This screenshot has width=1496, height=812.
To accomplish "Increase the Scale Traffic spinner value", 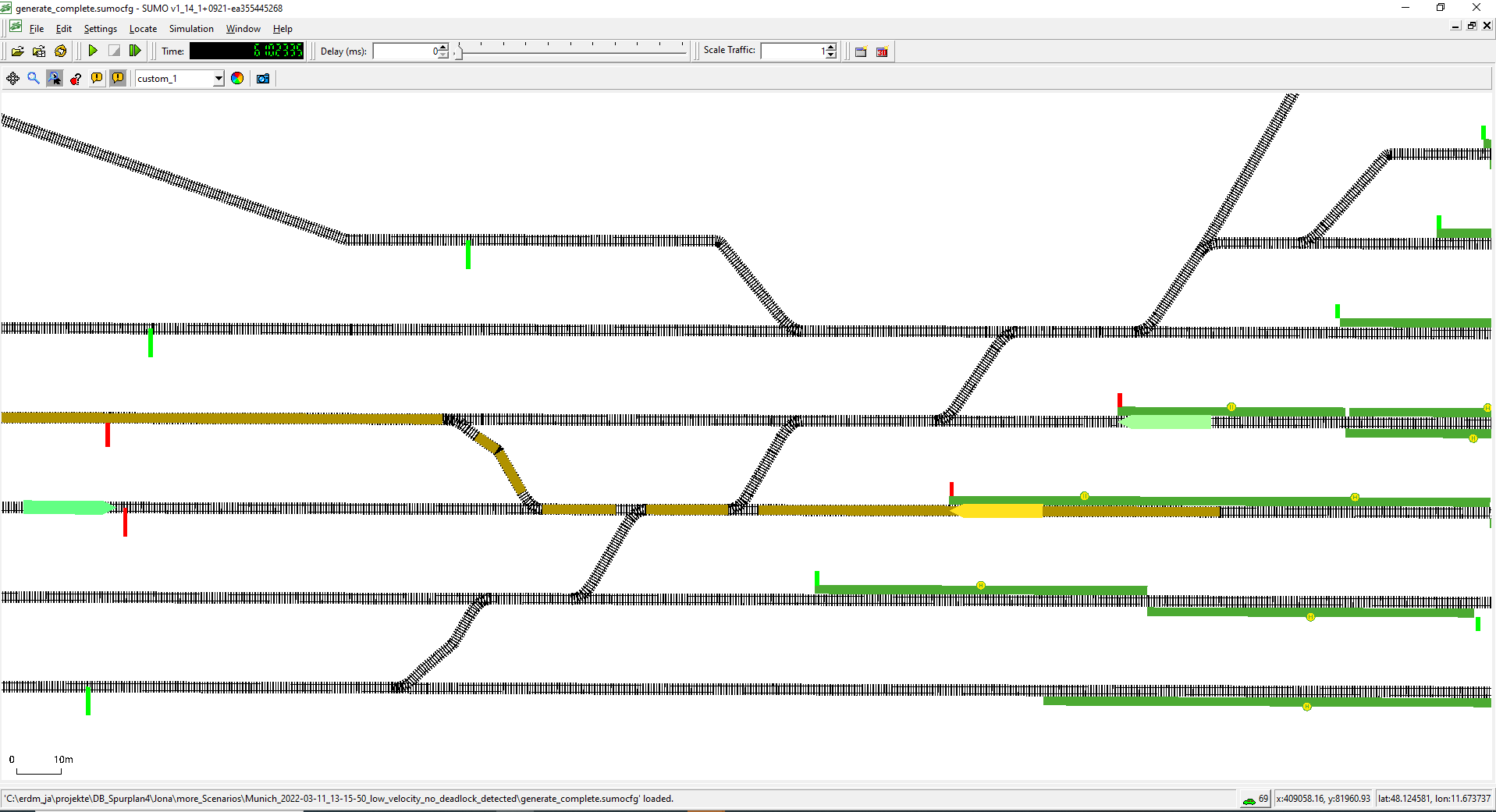I will 831,48.
